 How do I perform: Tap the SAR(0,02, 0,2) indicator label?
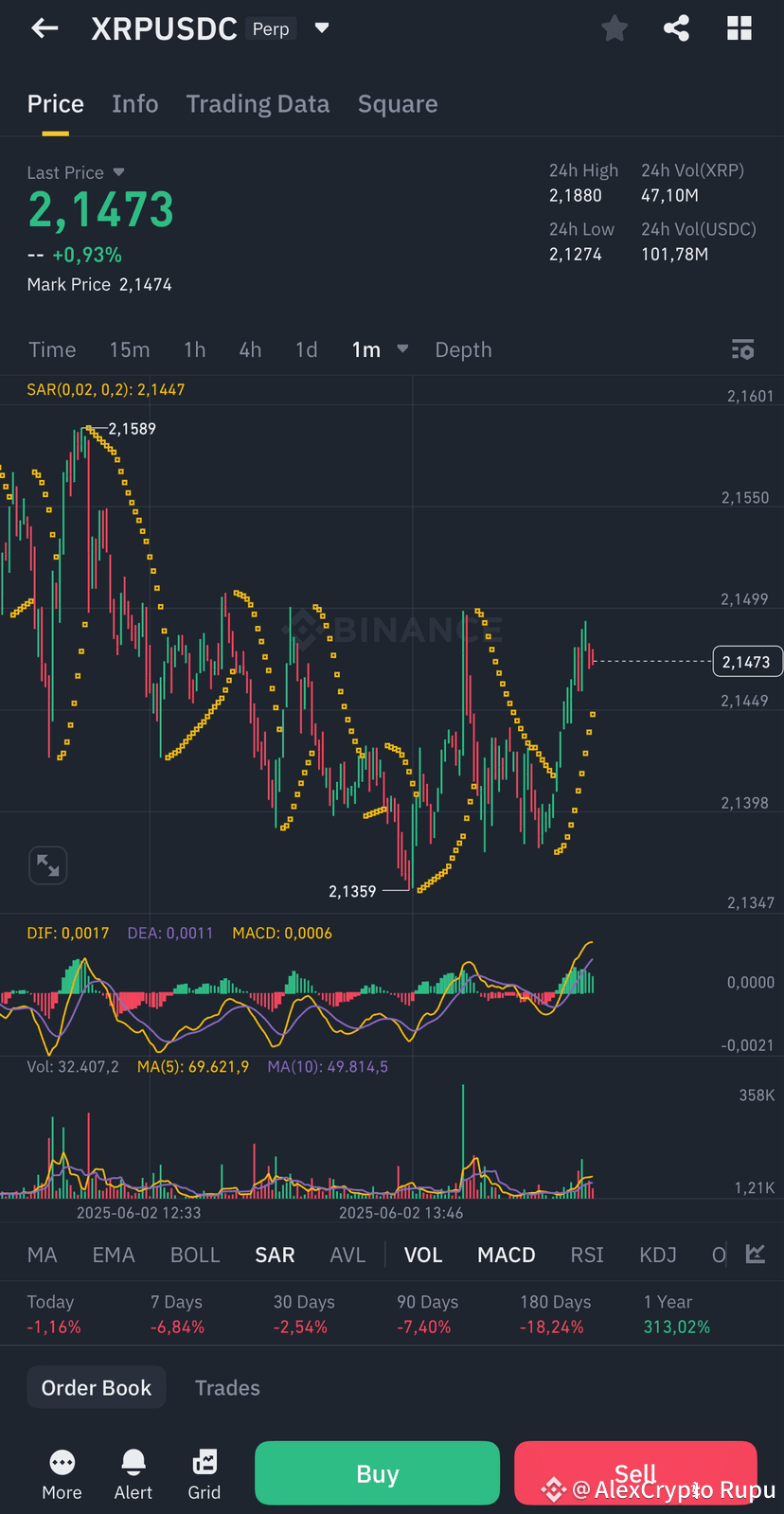coord(106,389)
